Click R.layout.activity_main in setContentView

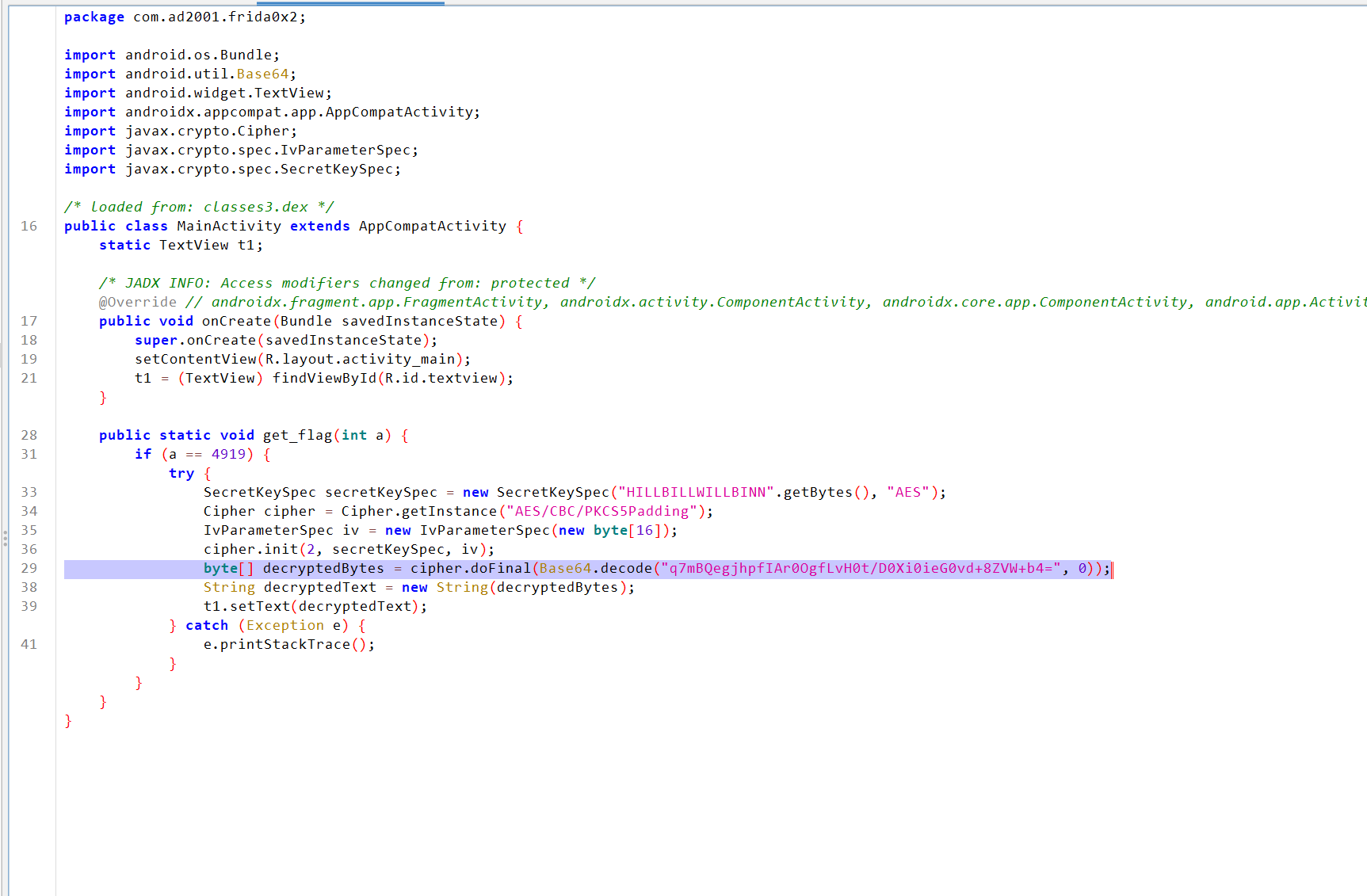(x=360, y=359)
